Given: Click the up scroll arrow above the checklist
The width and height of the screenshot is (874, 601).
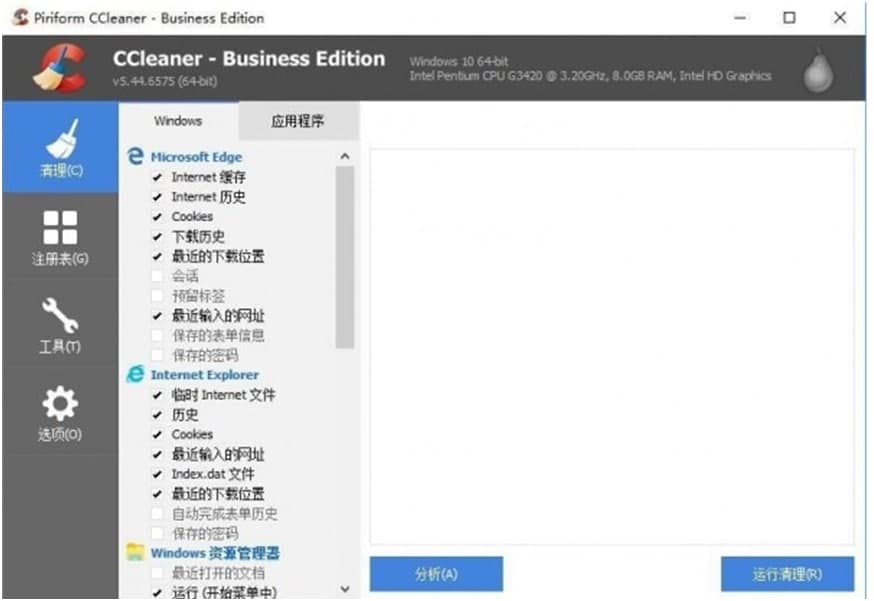Looking at the screenshot, I should point(344,156).
